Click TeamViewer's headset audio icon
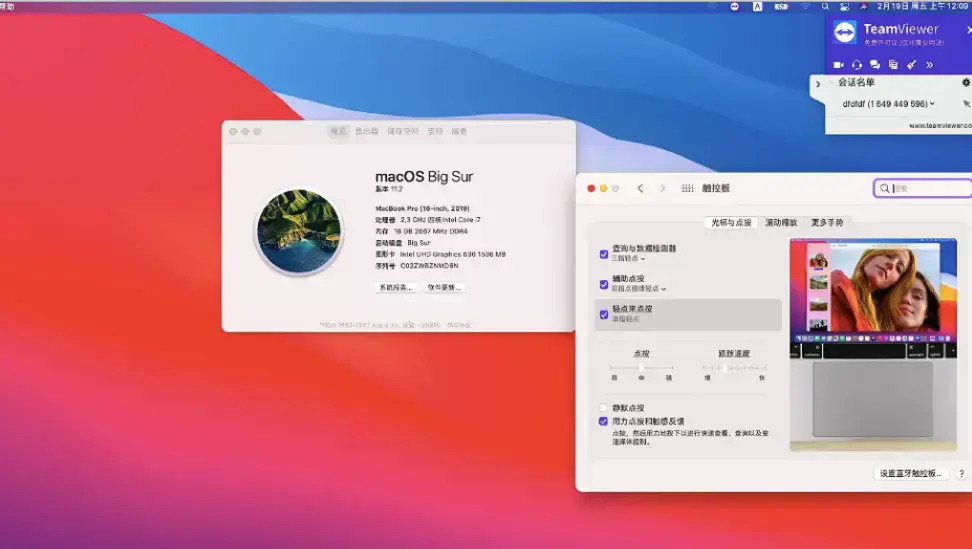The width and height of the screenshot is (972, 549). pyautogui.click(x=857, y=64)
